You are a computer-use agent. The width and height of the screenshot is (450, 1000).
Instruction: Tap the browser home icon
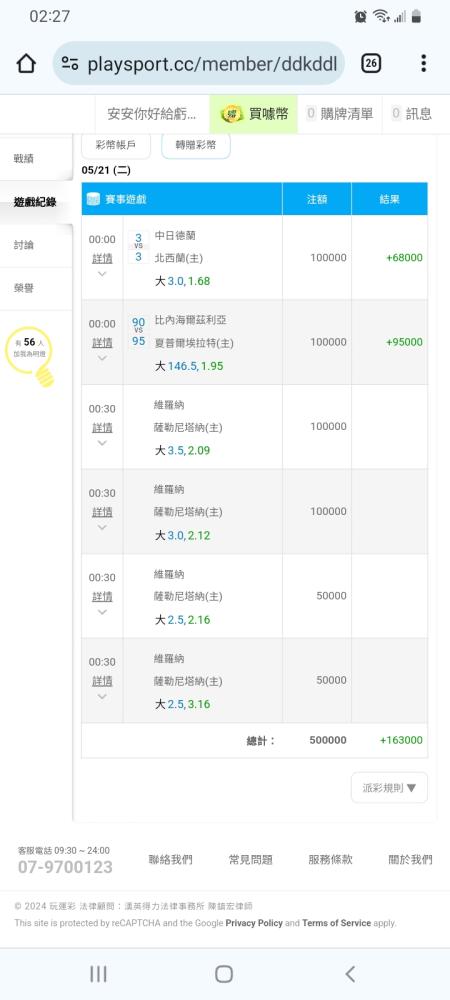[x=26, y=63]
